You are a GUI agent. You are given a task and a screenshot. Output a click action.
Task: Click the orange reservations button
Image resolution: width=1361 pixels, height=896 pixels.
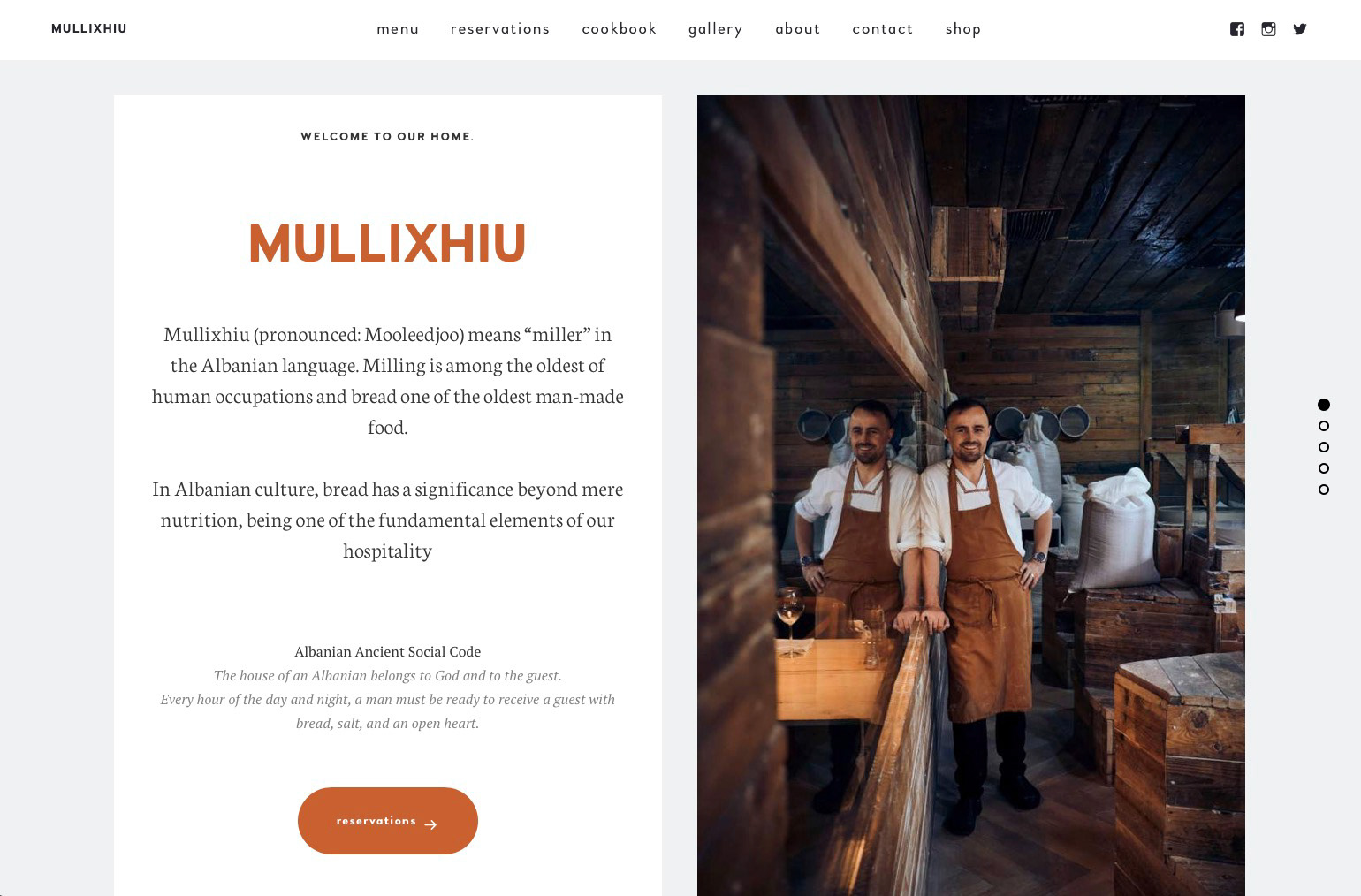[388, 821]
